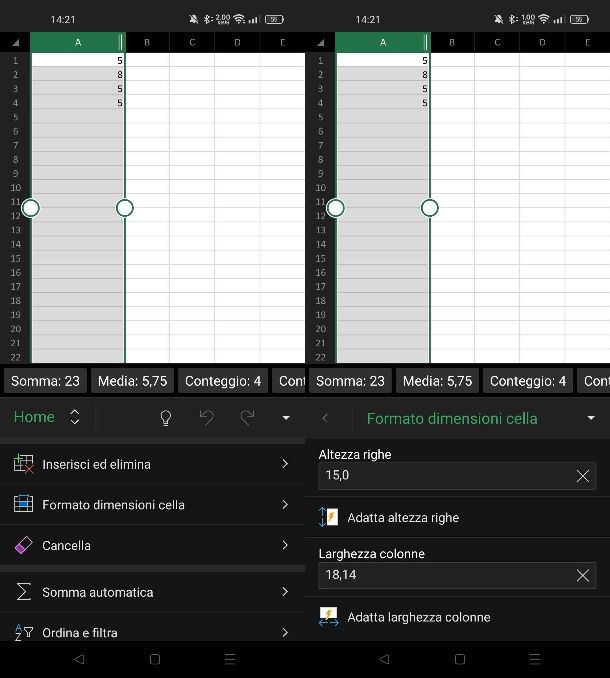Image resolution: width=610 pixels, height=678 pixels.
Task: Tap Android back button on right screen
Action: 384,659
